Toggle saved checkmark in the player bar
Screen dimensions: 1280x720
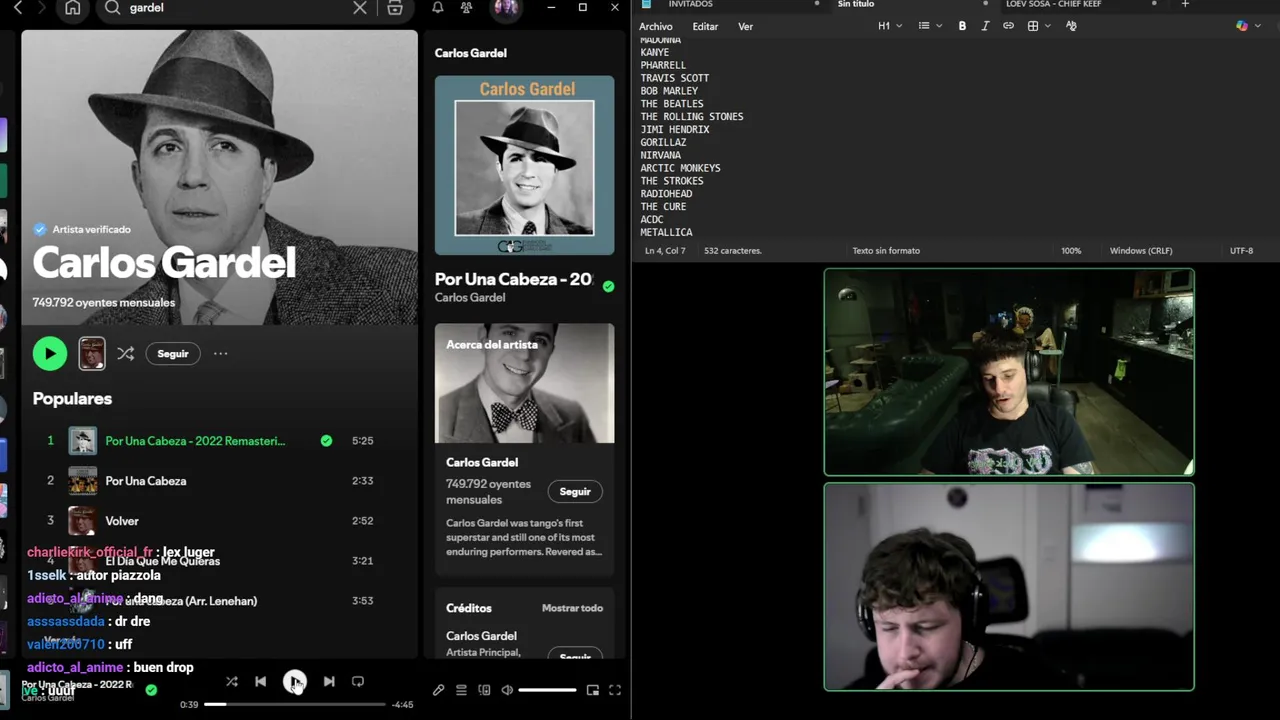pyautogui.click(x=151, y=689)
